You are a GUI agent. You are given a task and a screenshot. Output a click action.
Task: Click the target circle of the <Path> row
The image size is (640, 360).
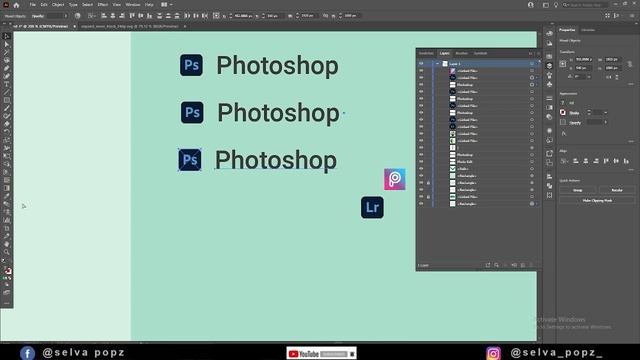tap(532, 169)
